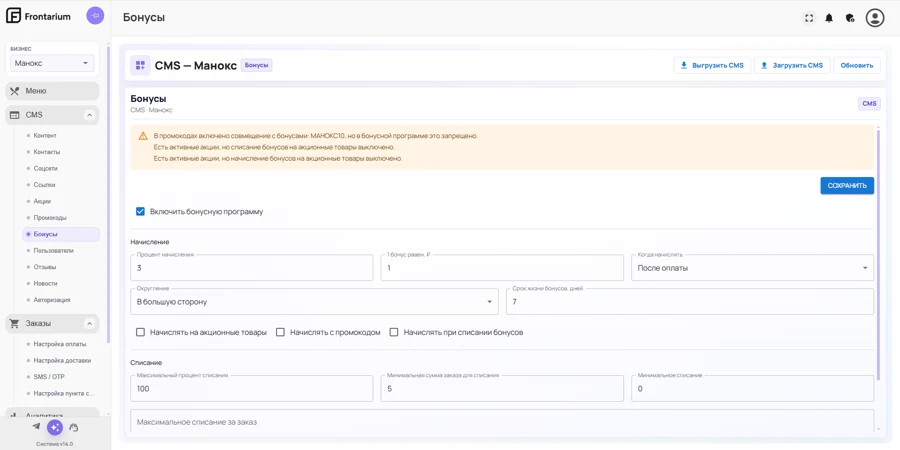The image size is (900, 450).
Task: Go to Контент in sidebar
Action: coord(61,135)
